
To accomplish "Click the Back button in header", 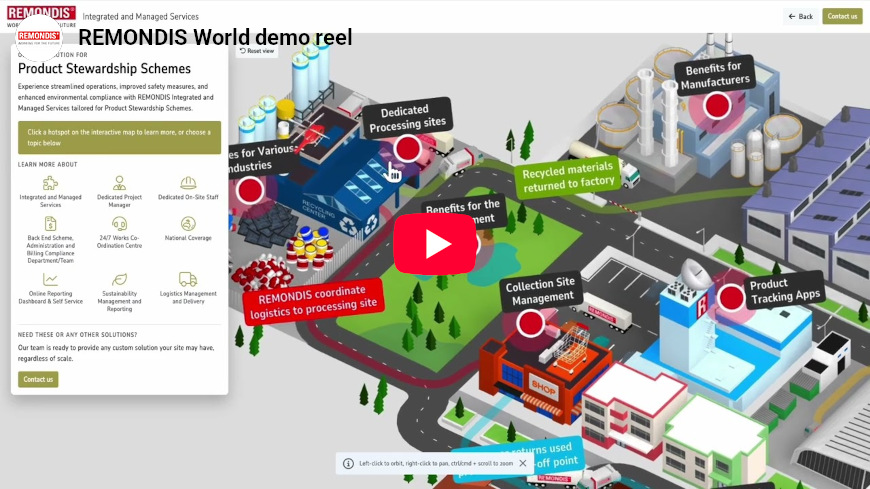I will pyautogui.click(x=800, y=16).
